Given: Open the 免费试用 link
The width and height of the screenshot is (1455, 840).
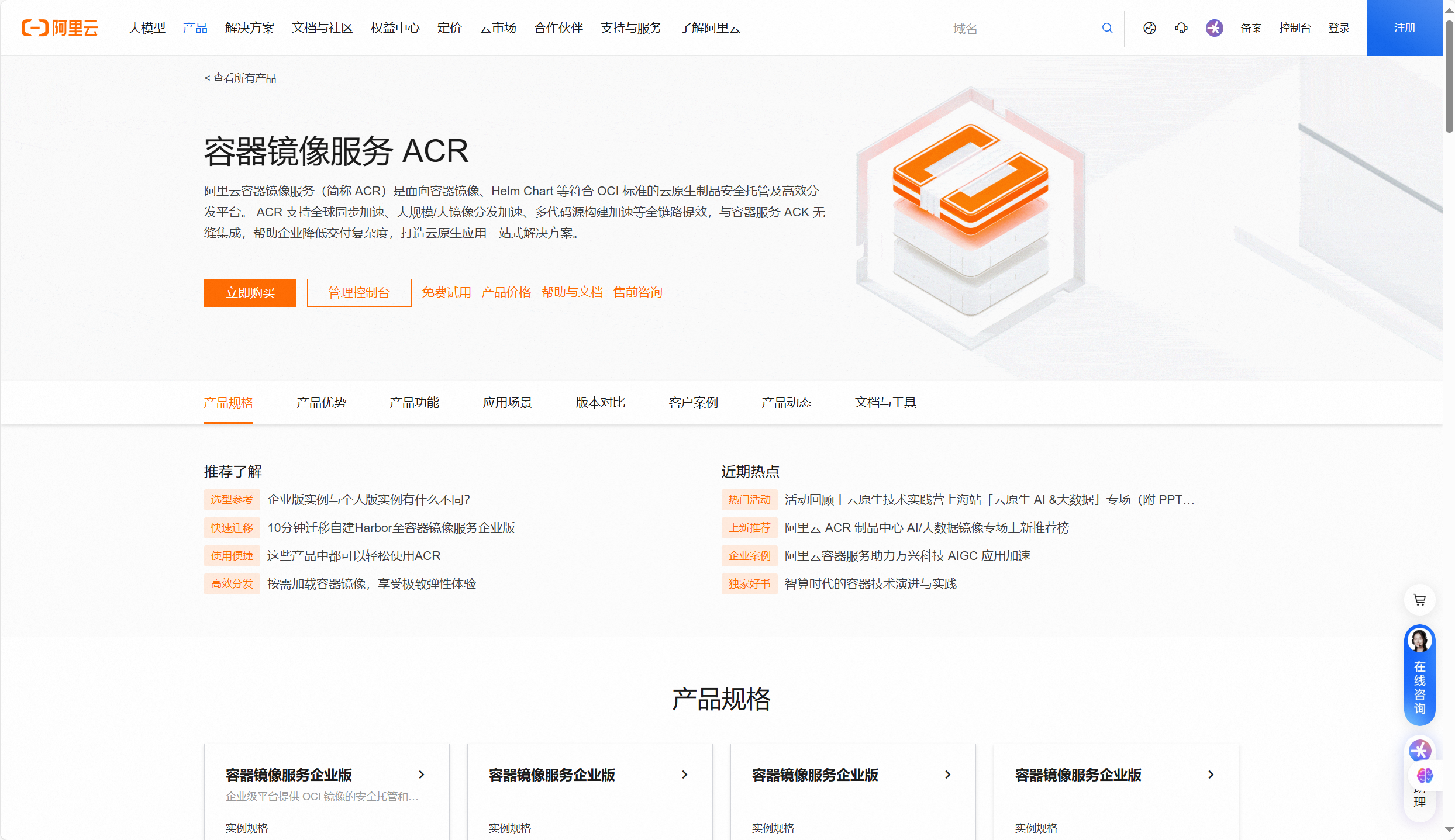Looking at the screenshot, I should [x=447, y=292].
